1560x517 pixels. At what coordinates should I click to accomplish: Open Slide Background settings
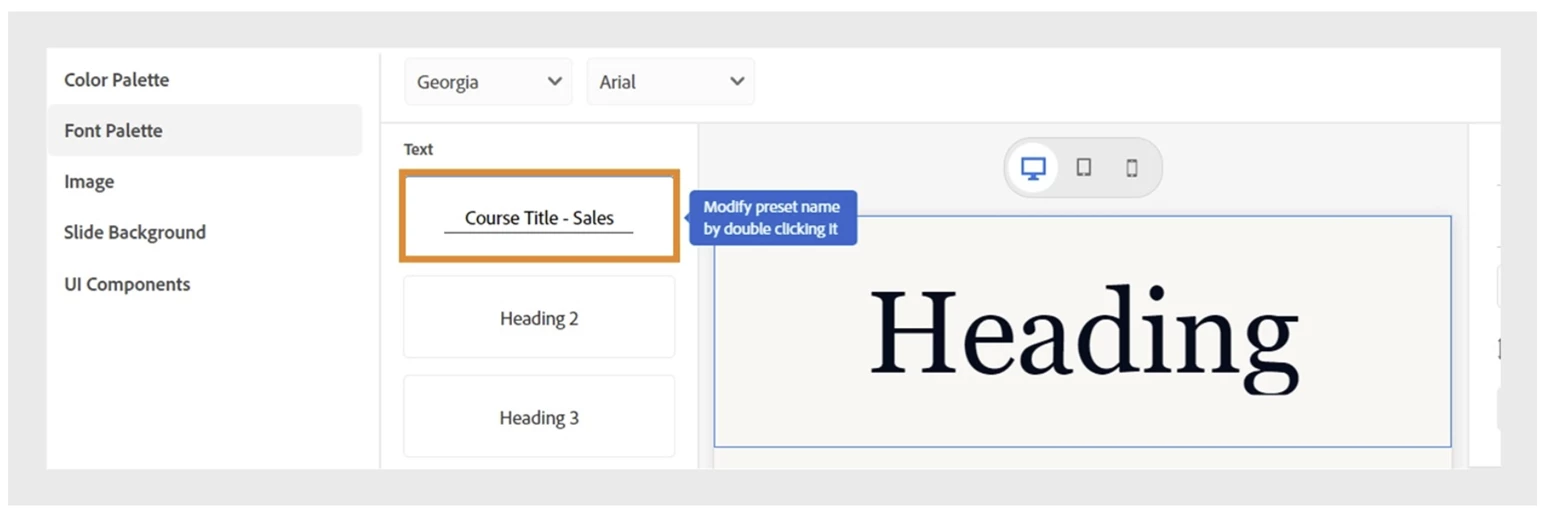point(135,233)
